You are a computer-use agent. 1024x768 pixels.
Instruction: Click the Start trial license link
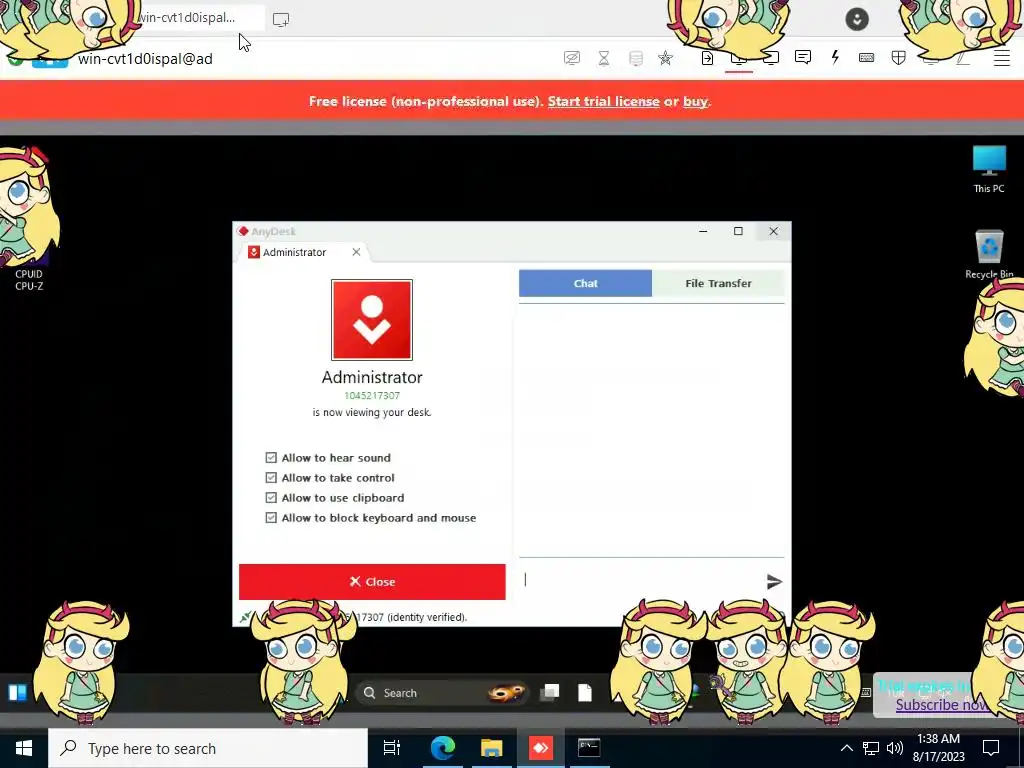pyautogui.click(x=603, y=101)
